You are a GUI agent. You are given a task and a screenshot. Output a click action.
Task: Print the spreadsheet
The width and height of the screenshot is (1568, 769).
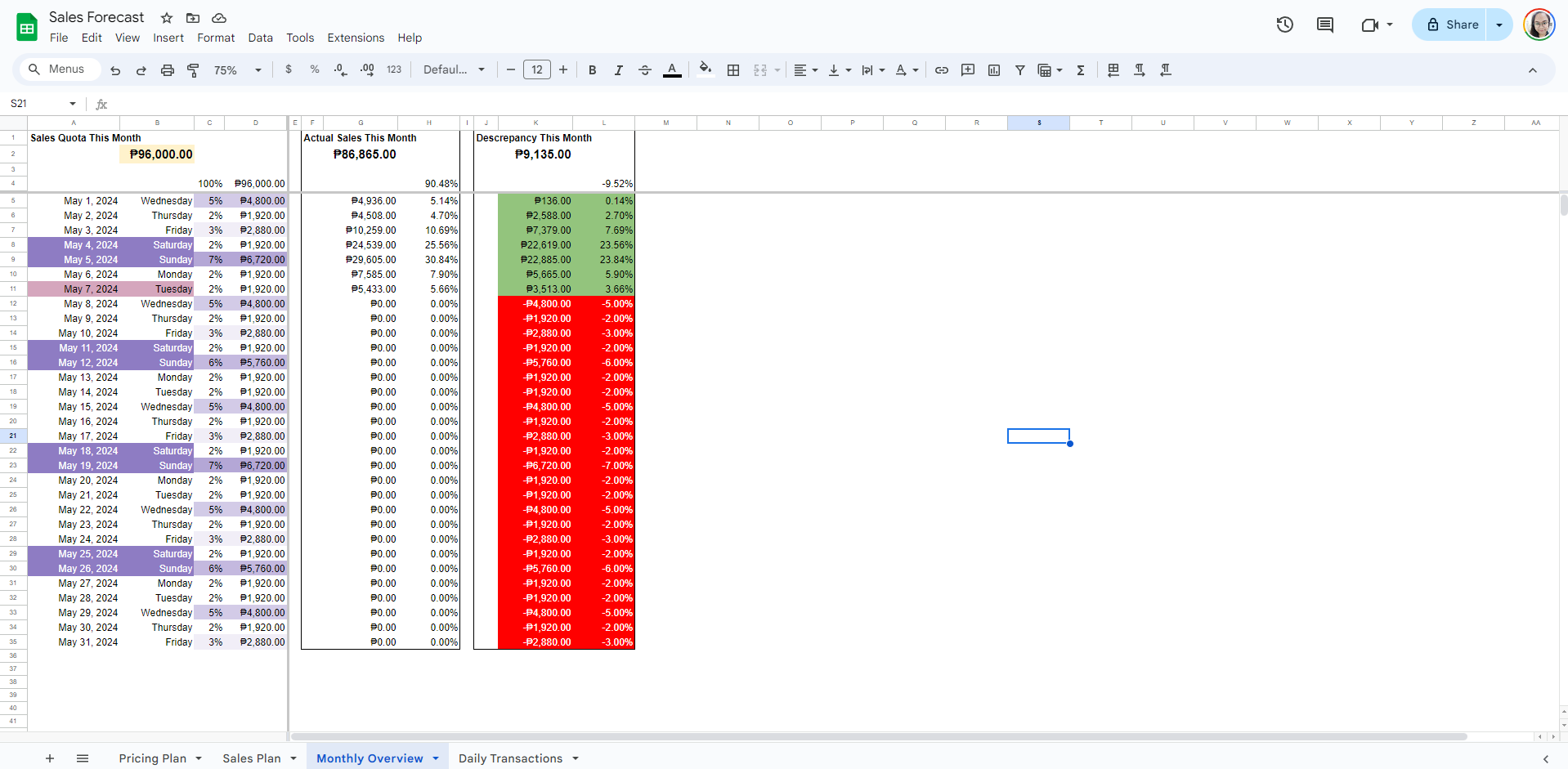(168, 70)
